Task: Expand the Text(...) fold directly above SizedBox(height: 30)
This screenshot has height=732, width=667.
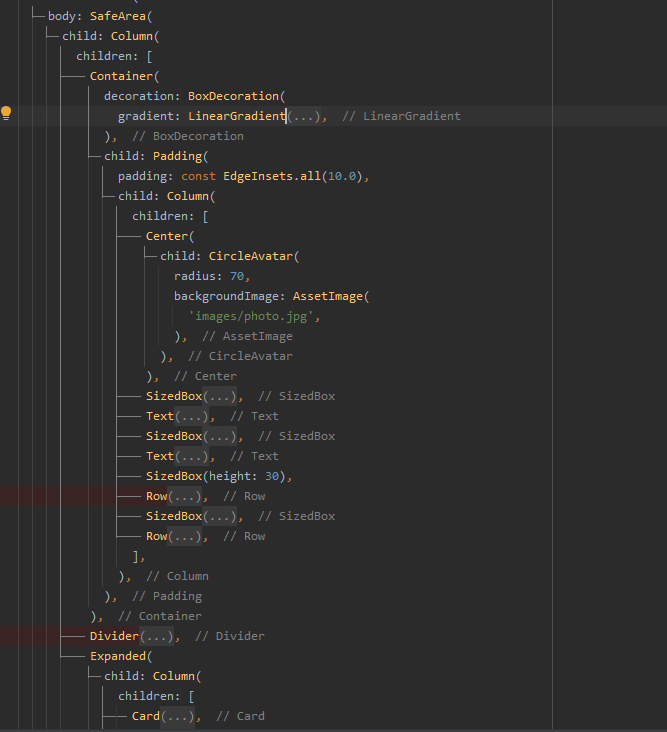Action: coord(191,456)
